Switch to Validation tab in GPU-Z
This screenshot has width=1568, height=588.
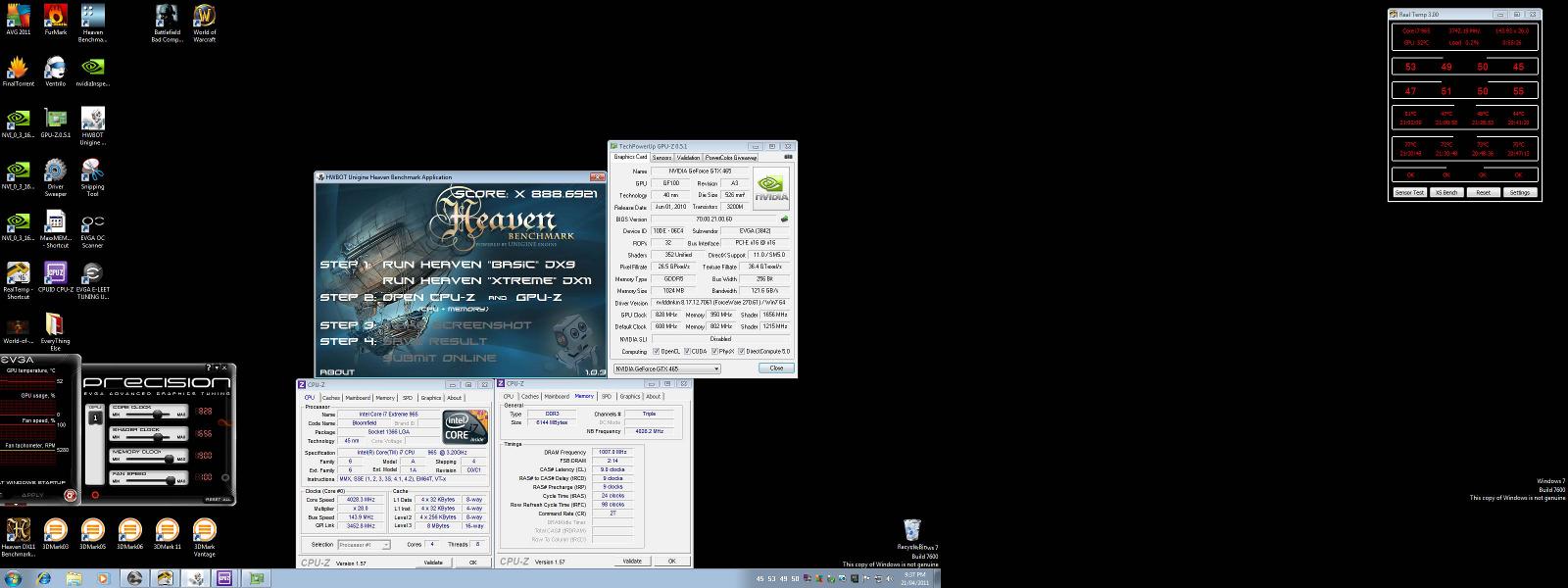coord(689,157)
